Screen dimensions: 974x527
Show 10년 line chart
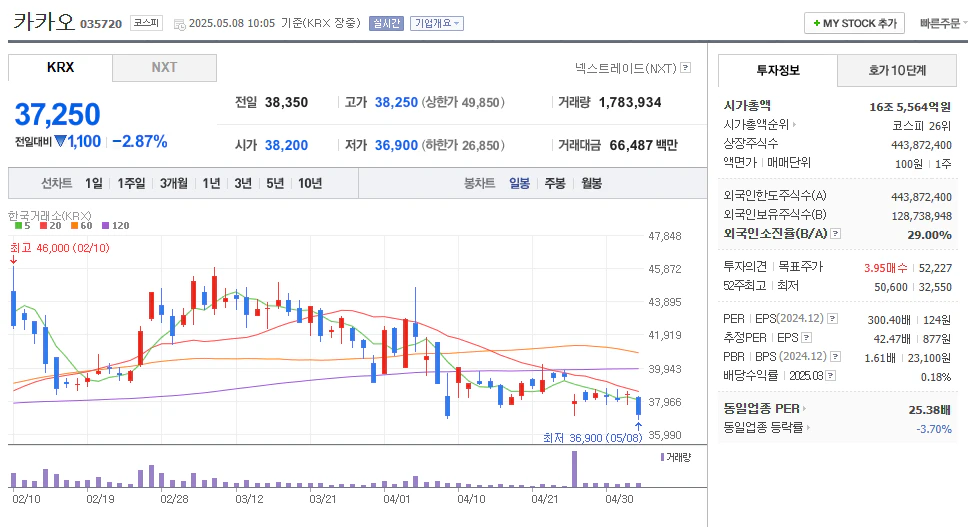pos(310,183)
